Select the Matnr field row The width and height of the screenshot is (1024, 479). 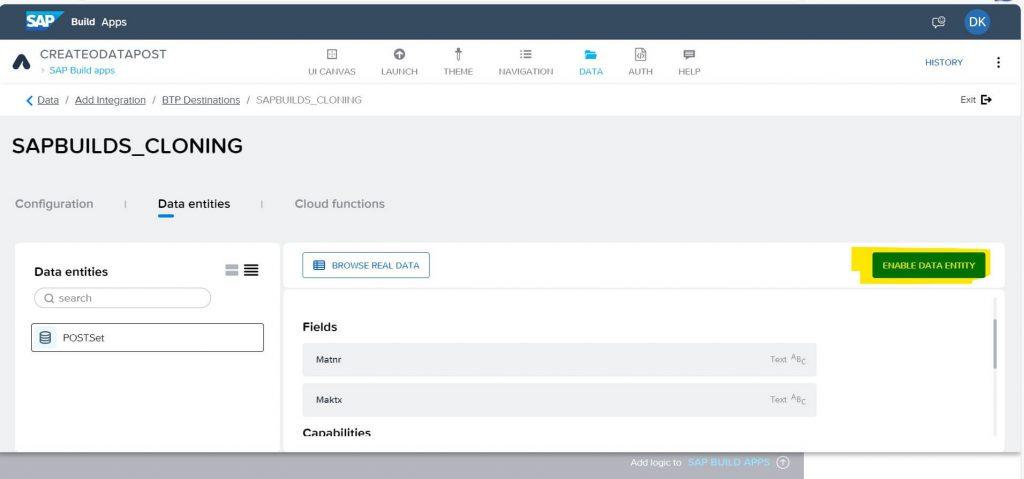(559, 359)
